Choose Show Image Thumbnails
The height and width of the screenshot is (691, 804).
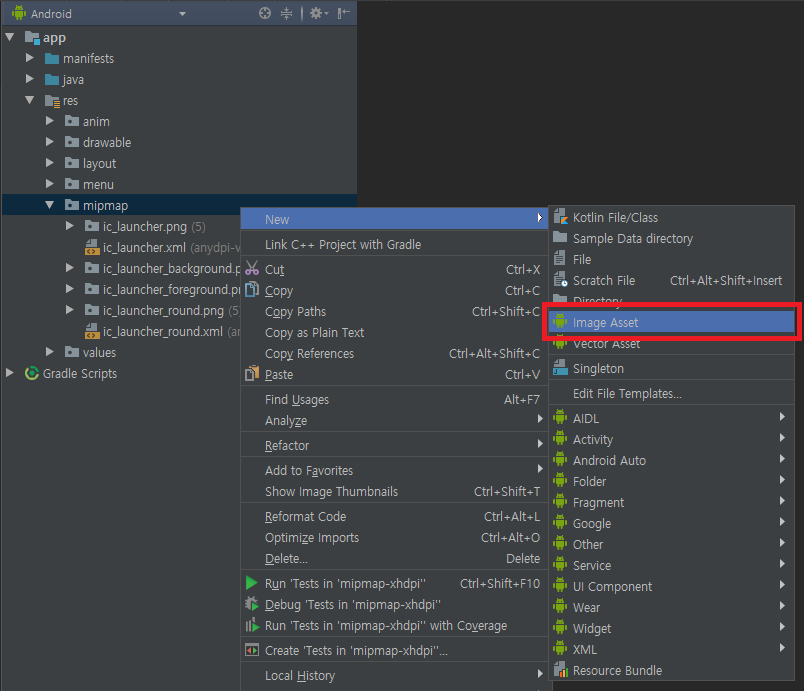click(394, 492)
